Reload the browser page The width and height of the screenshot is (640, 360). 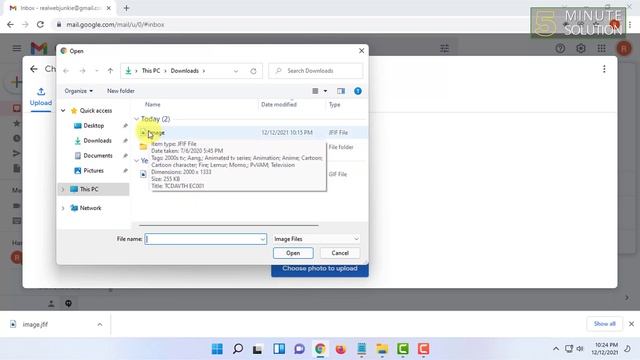(40, 24)
